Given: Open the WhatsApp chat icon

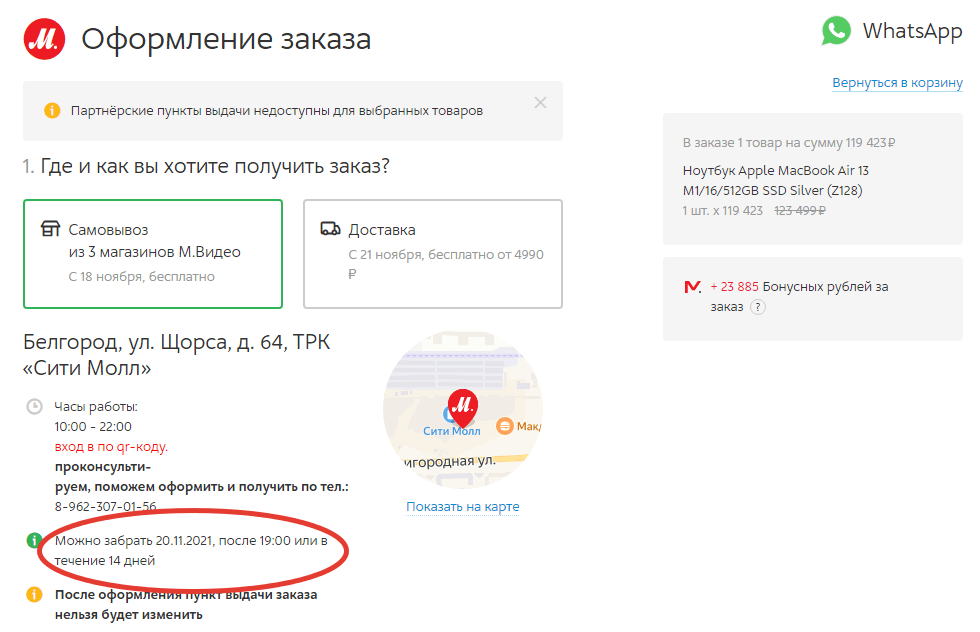Looking at the screenshot, I should [836, 31].
